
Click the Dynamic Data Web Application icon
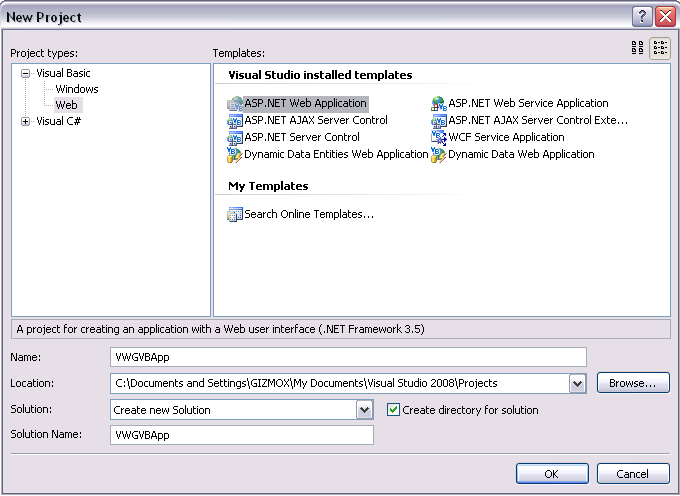point(438,155)
